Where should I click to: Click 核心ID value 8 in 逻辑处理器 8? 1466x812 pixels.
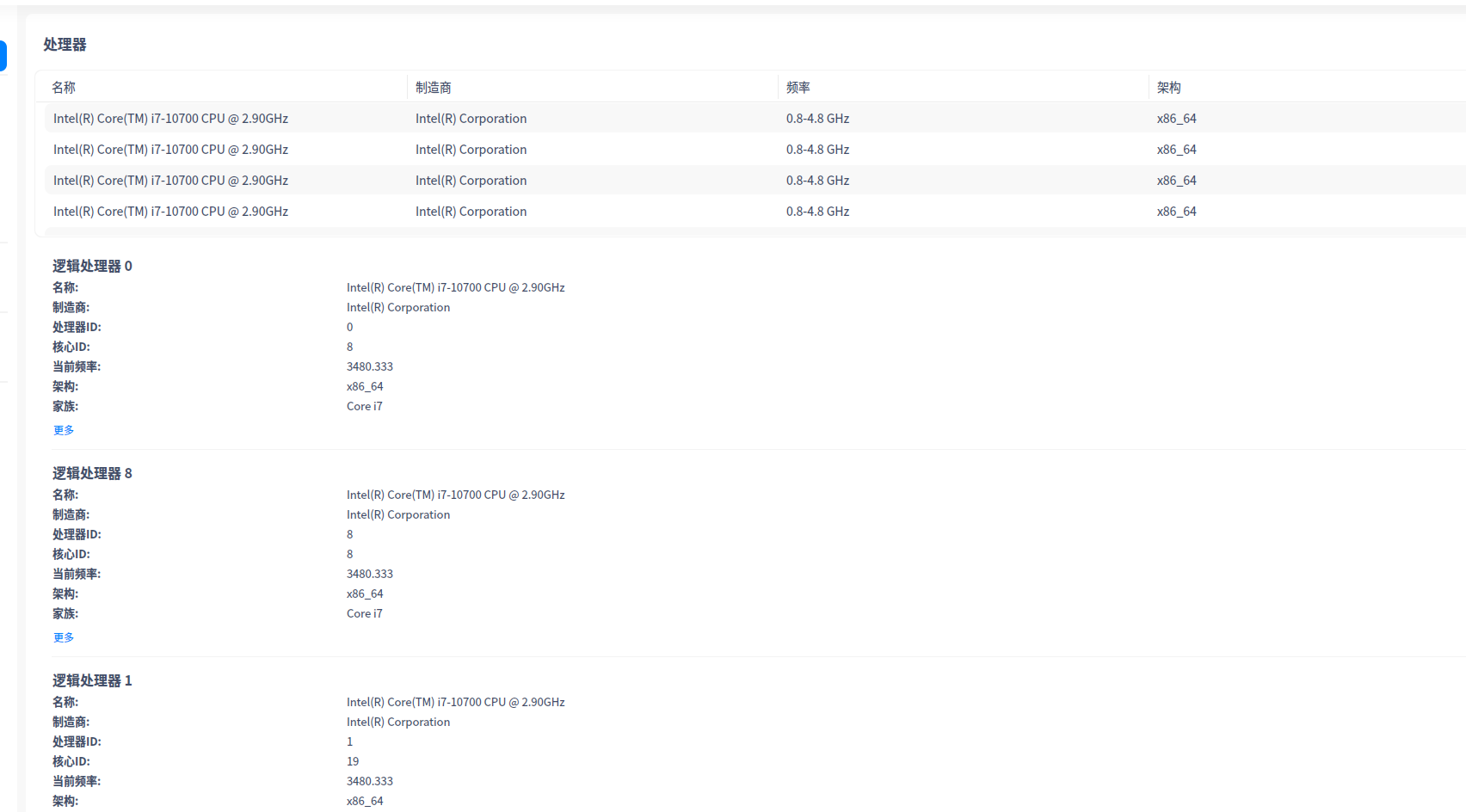(x=350, y=554)
